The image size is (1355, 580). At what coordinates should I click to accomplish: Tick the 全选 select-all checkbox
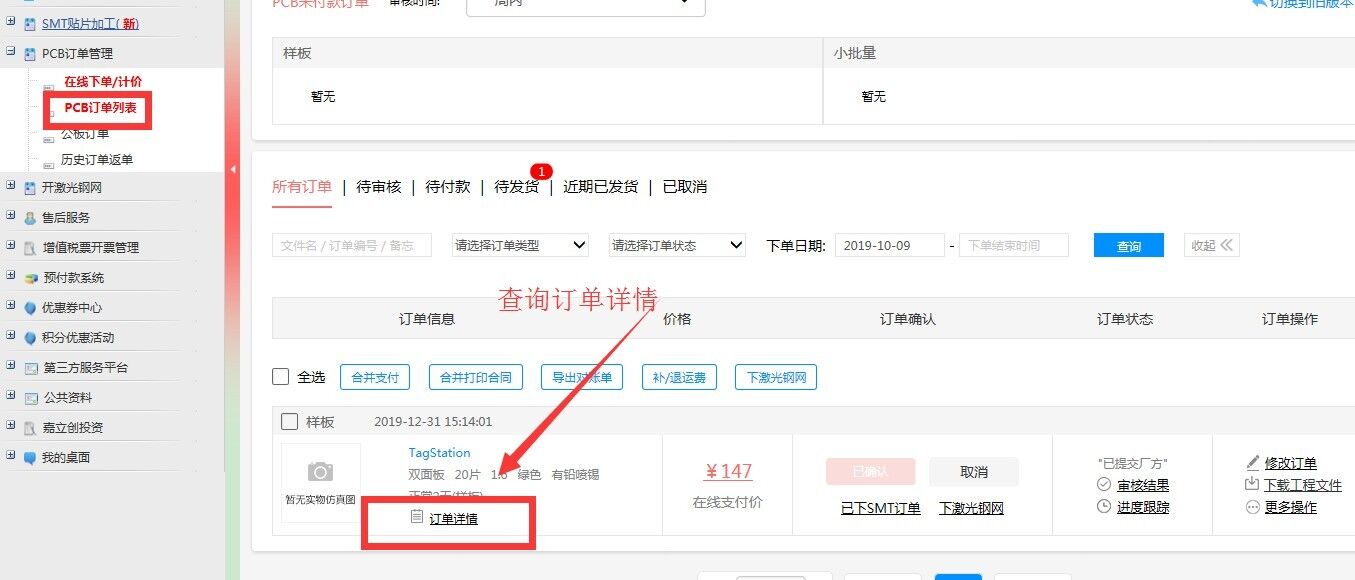pos(281,377)
